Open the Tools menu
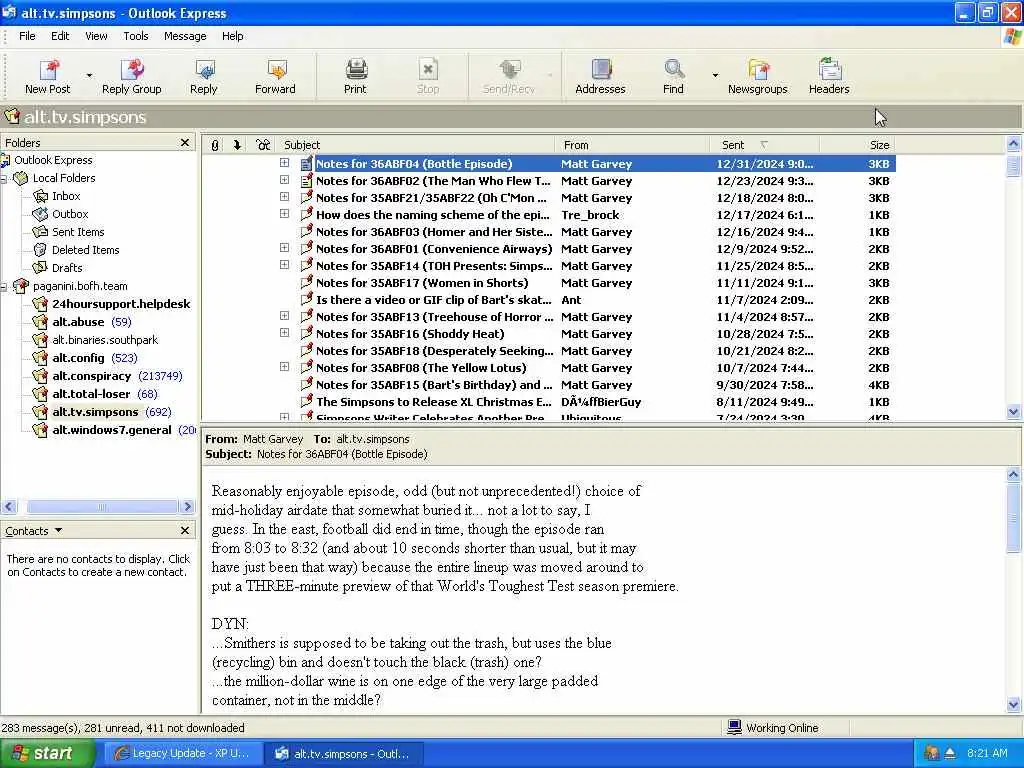Image resolution: width=1024 pixels, height=768 pixels. tap(136, 36)
